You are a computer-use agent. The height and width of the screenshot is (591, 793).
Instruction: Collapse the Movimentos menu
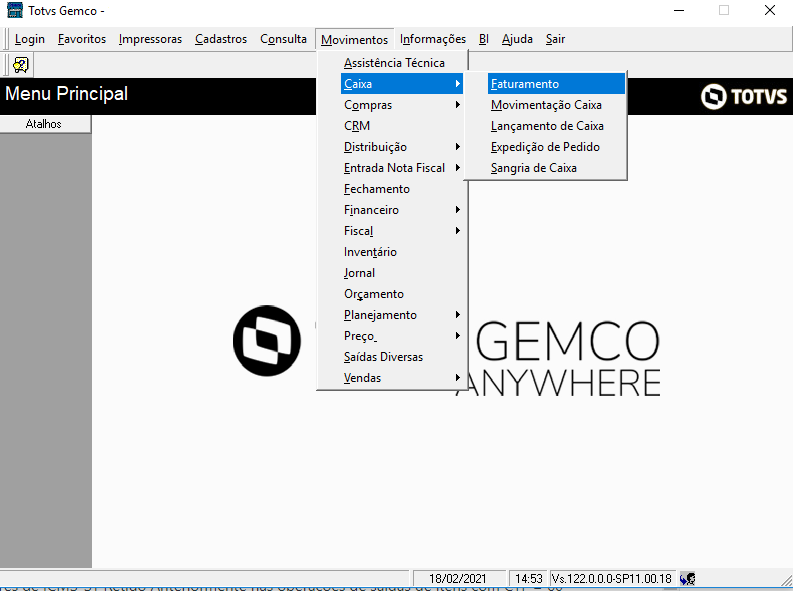point(354,39)
